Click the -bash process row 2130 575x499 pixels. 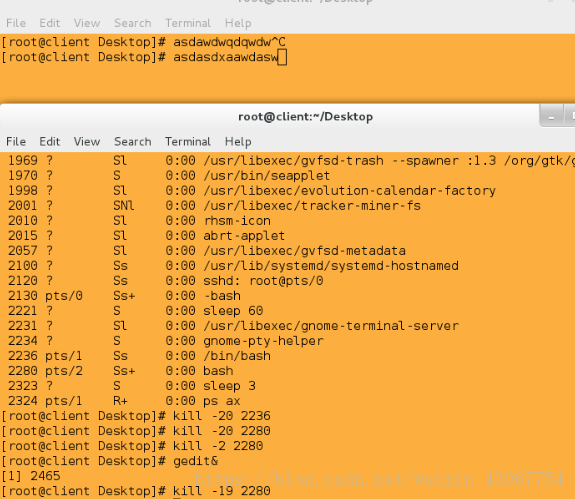click(124, 296)
